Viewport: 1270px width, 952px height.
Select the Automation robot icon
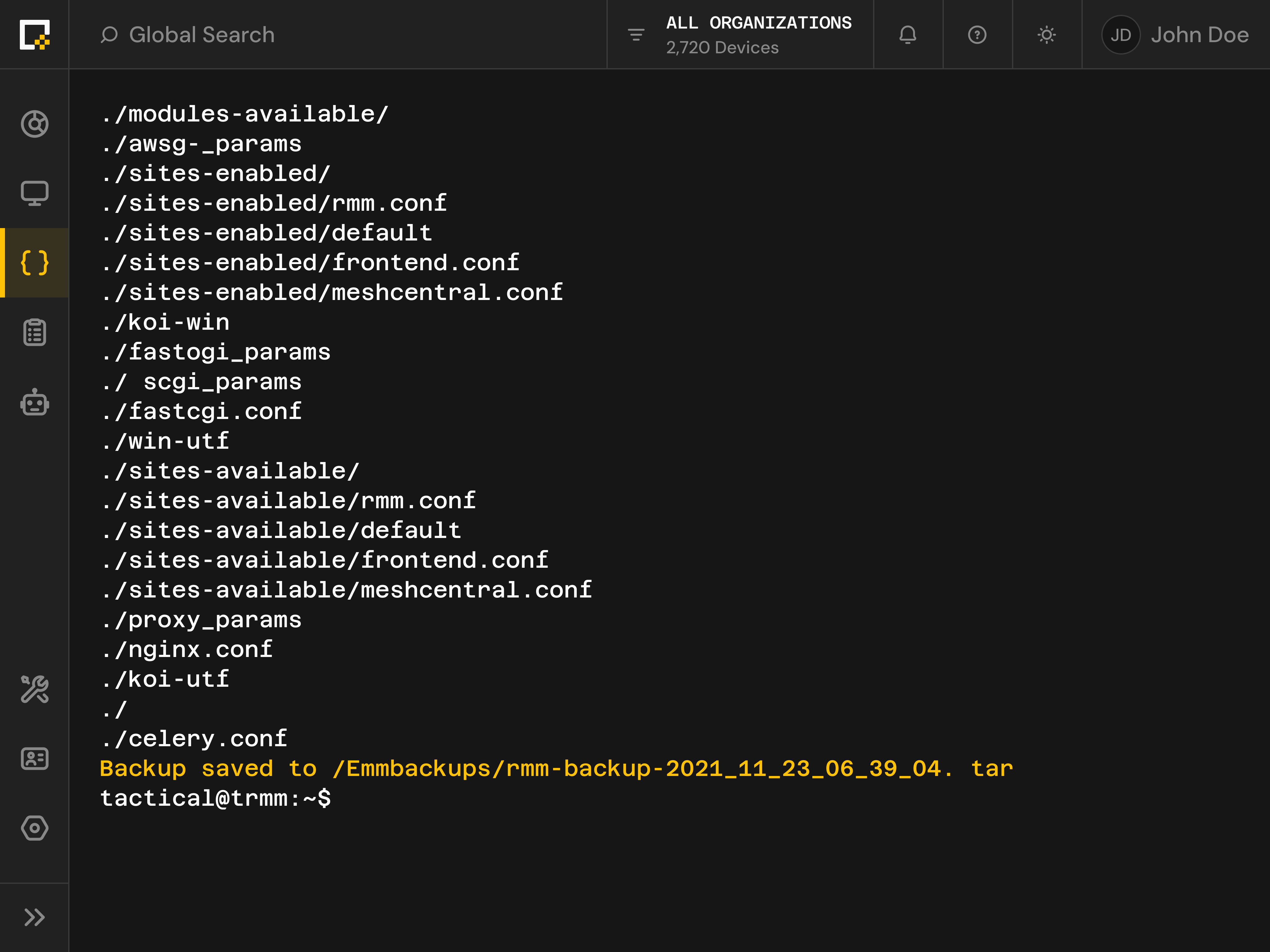point(34,403)
